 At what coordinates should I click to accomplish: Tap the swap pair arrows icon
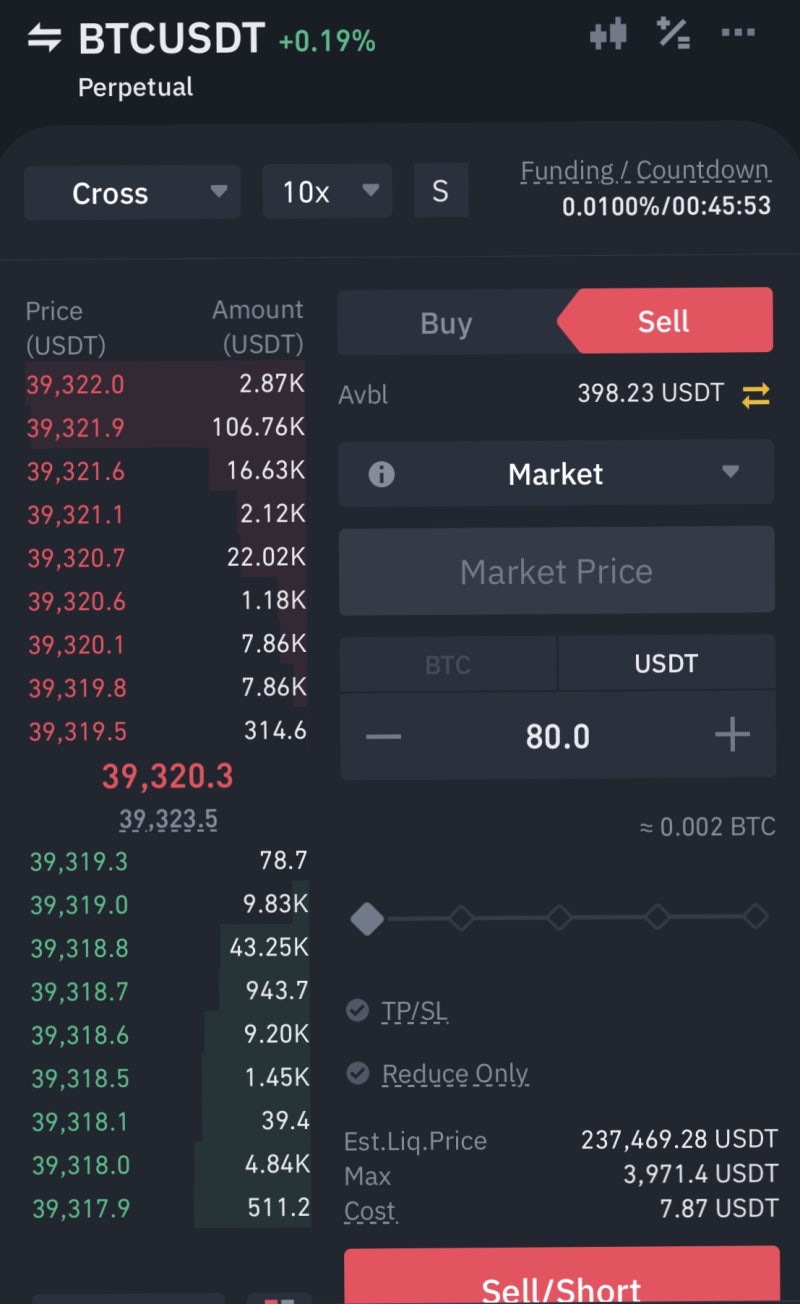click(44, 39)
